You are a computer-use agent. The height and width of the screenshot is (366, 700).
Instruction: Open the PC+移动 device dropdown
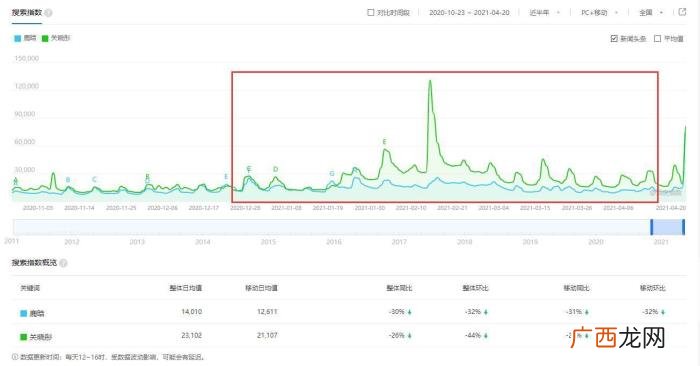point(599,12)
